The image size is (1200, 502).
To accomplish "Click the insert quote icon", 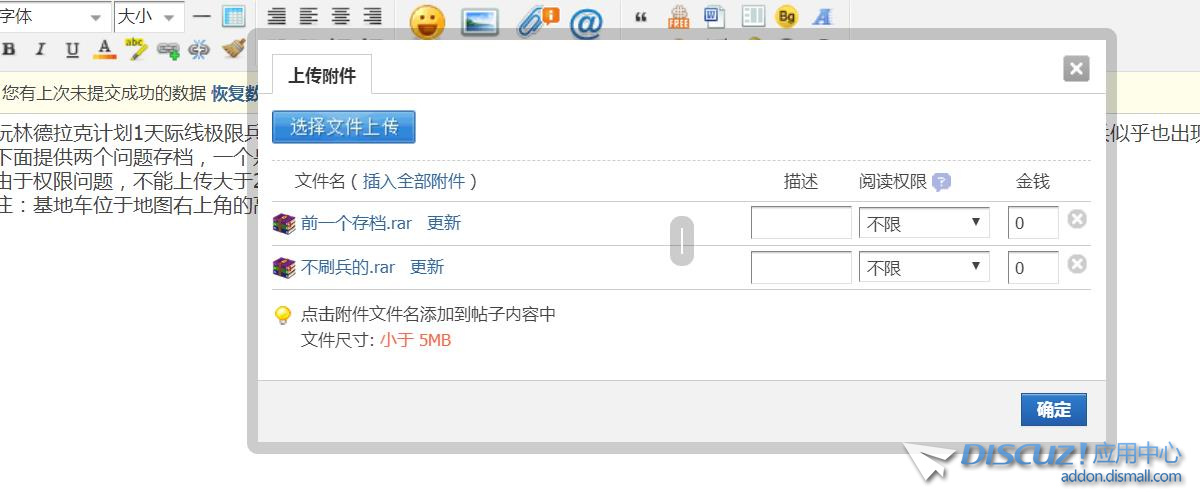I will [x=641, y=17].
